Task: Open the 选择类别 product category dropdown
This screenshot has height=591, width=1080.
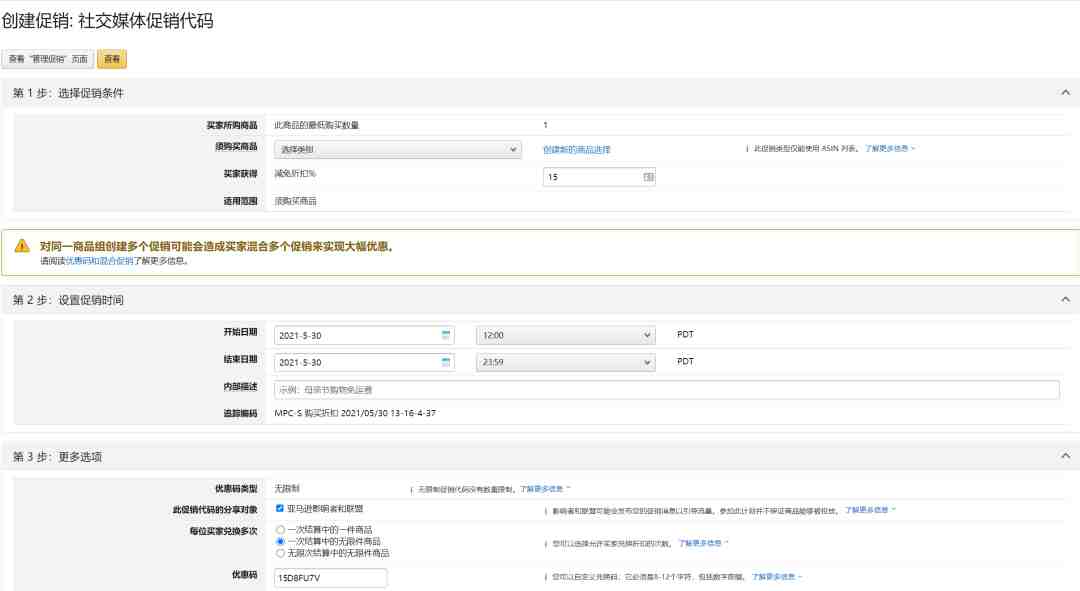Action: (x=397, y=149)
